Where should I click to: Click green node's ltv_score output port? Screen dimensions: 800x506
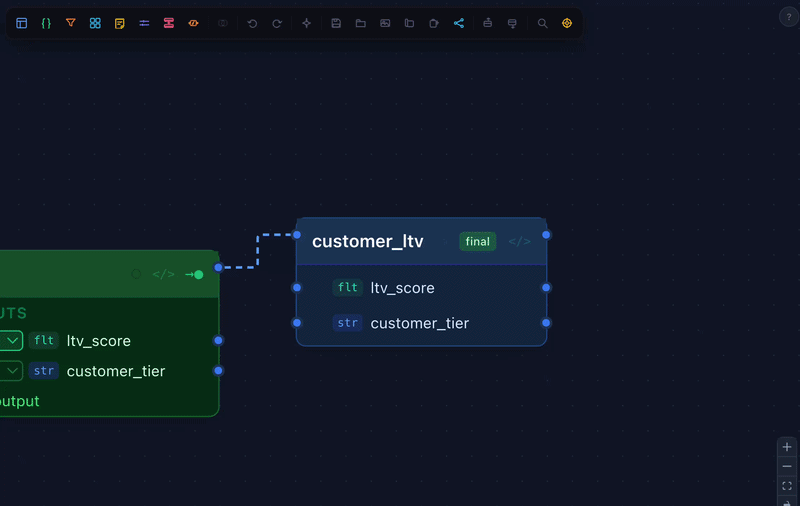[x=218, y=340]
